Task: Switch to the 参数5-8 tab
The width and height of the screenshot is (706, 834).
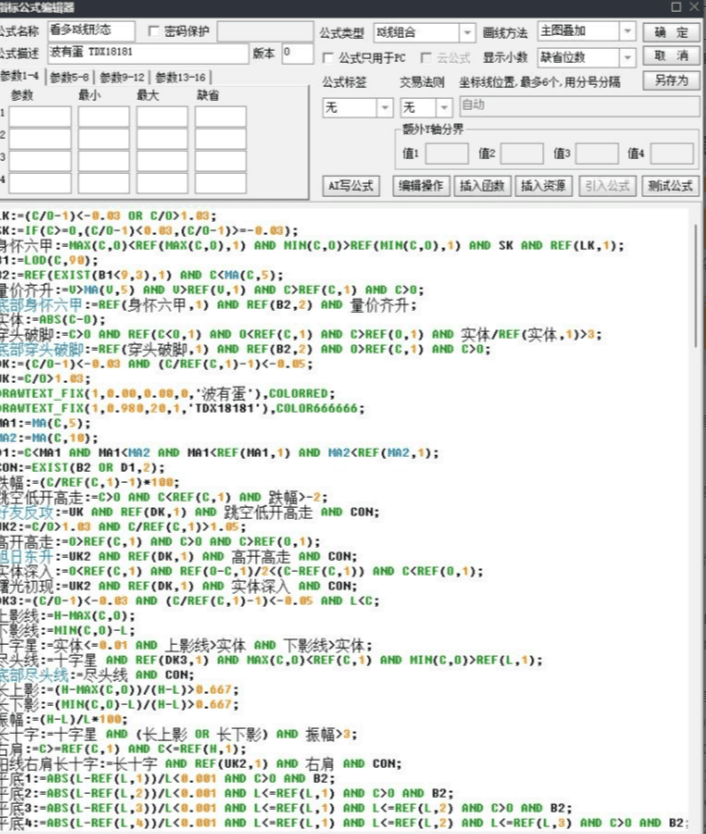Action: click(x=71, y=77)
